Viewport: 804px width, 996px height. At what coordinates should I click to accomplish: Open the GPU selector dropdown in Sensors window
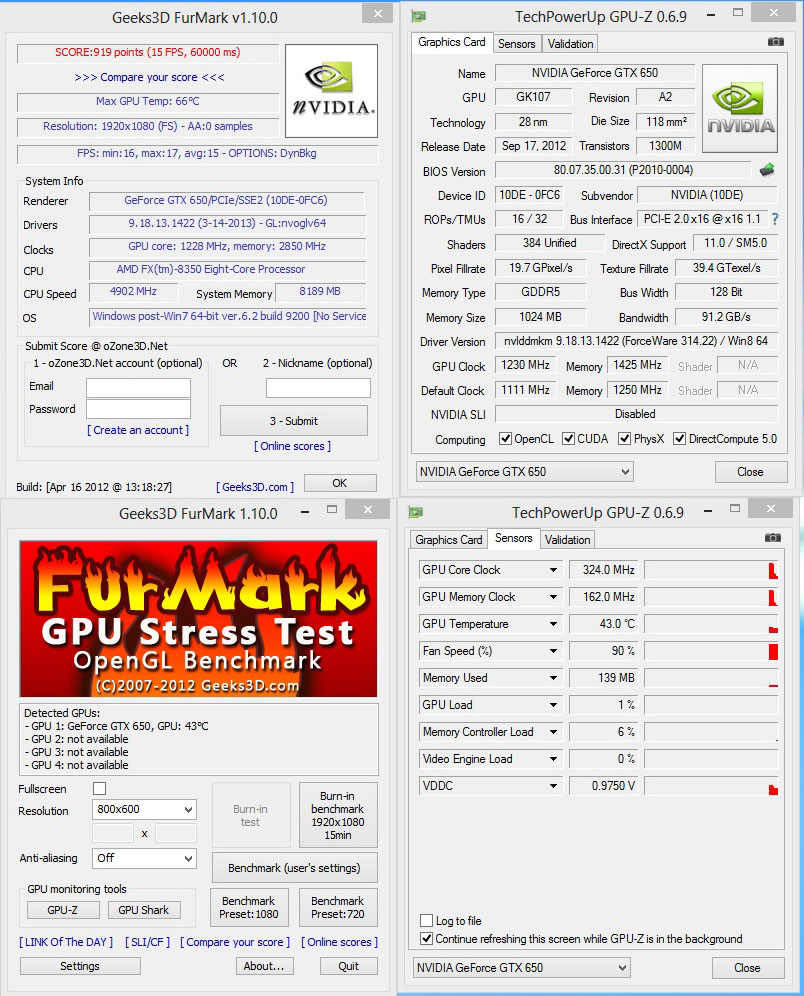pyautogui.click(x=521, y=968)
